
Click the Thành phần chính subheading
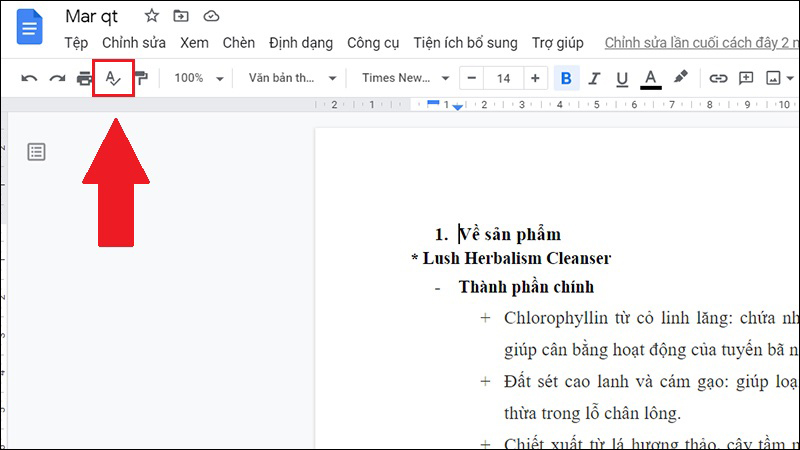click(x=526, y=287)
